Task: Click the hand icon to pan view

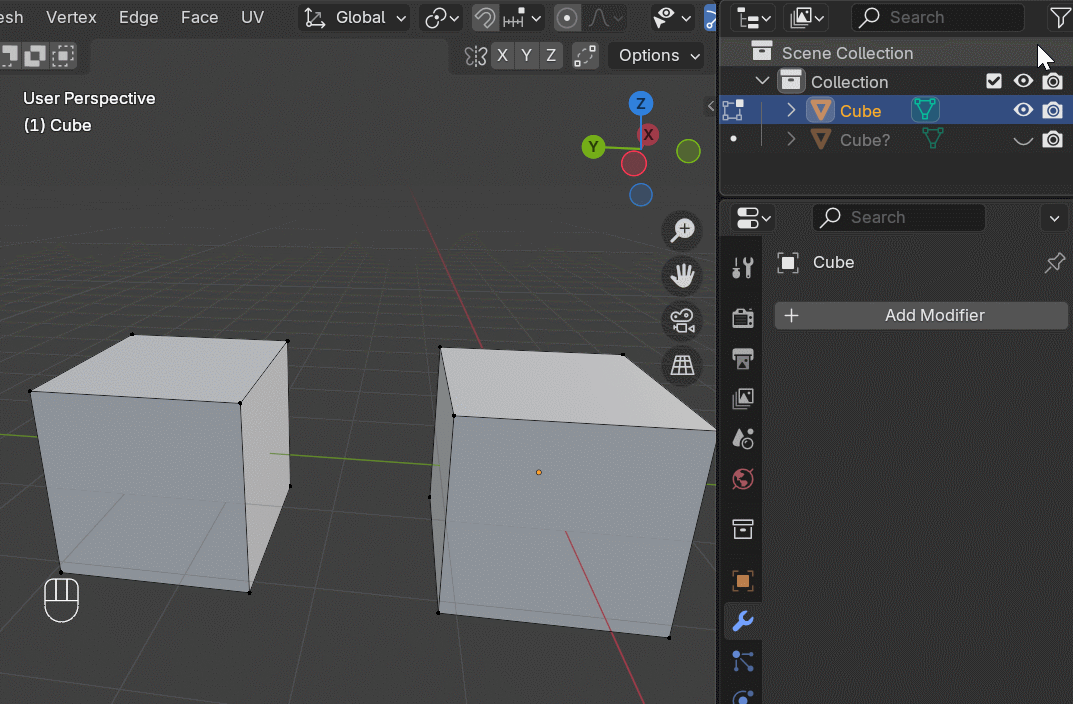Action: click(x=683, y=275)
